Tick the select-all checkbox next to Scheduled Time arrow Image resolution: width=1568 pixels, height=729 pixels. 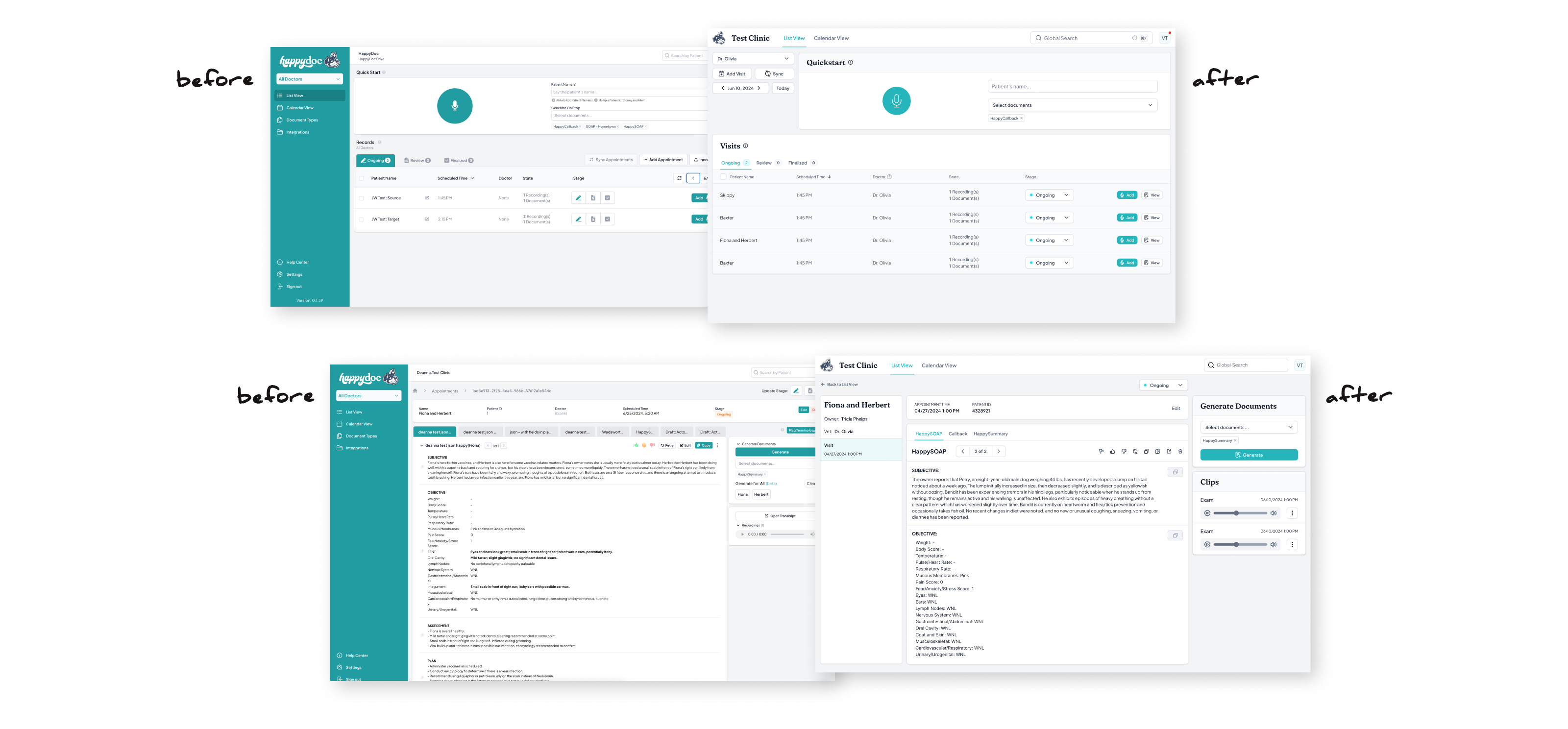pos(723,177)
